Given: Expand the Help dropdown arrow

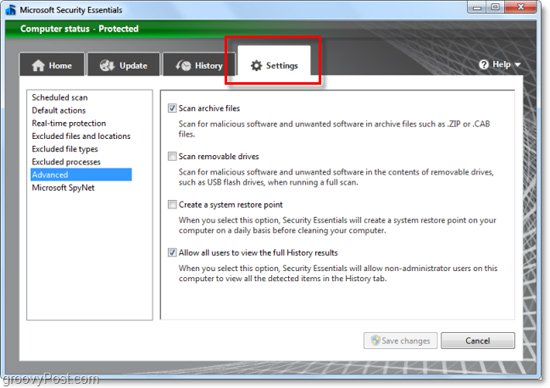Looking at the screenshot, I should (517, 65).
